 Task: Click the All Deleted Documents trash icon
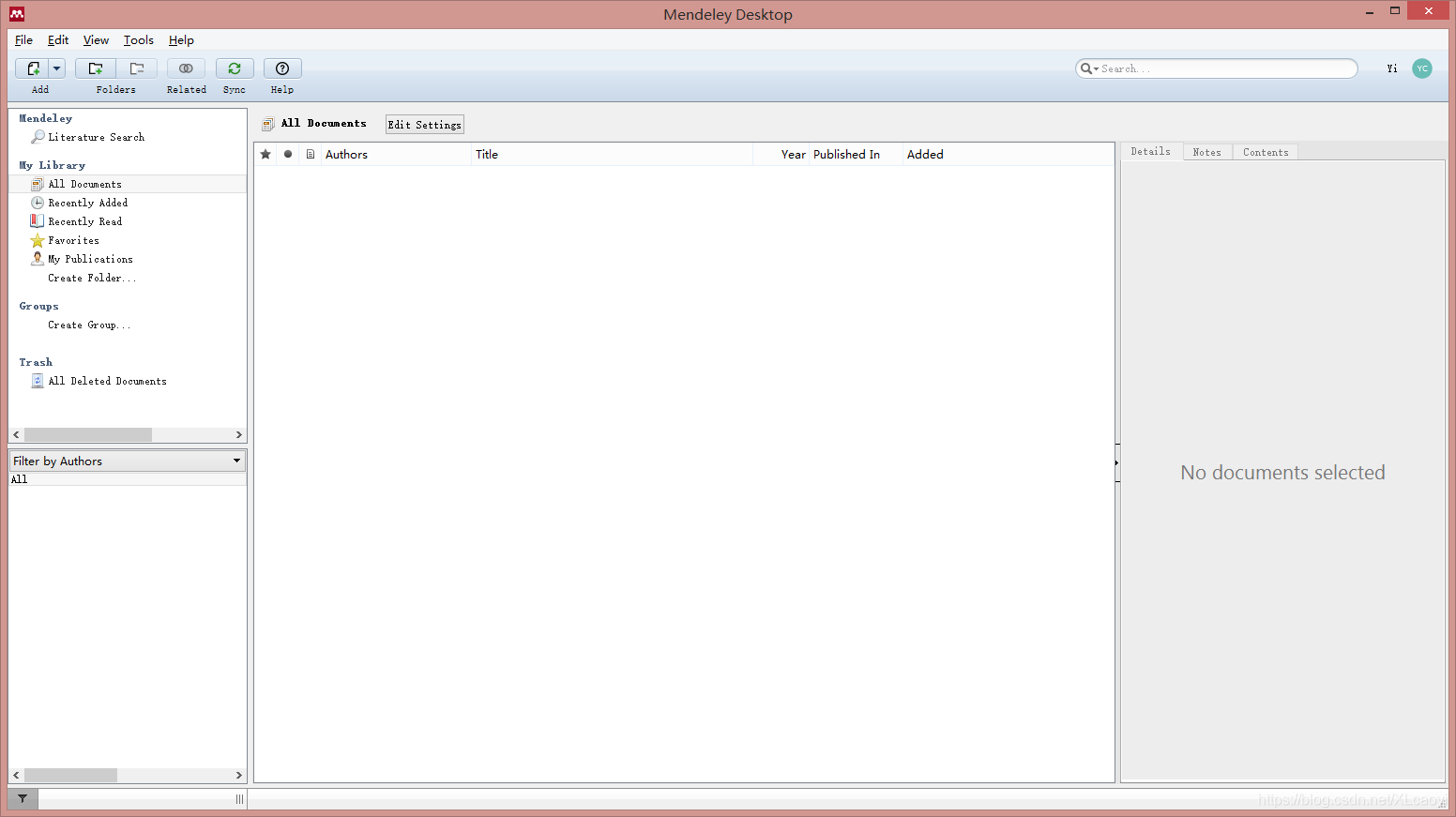[x=38, y=381]
